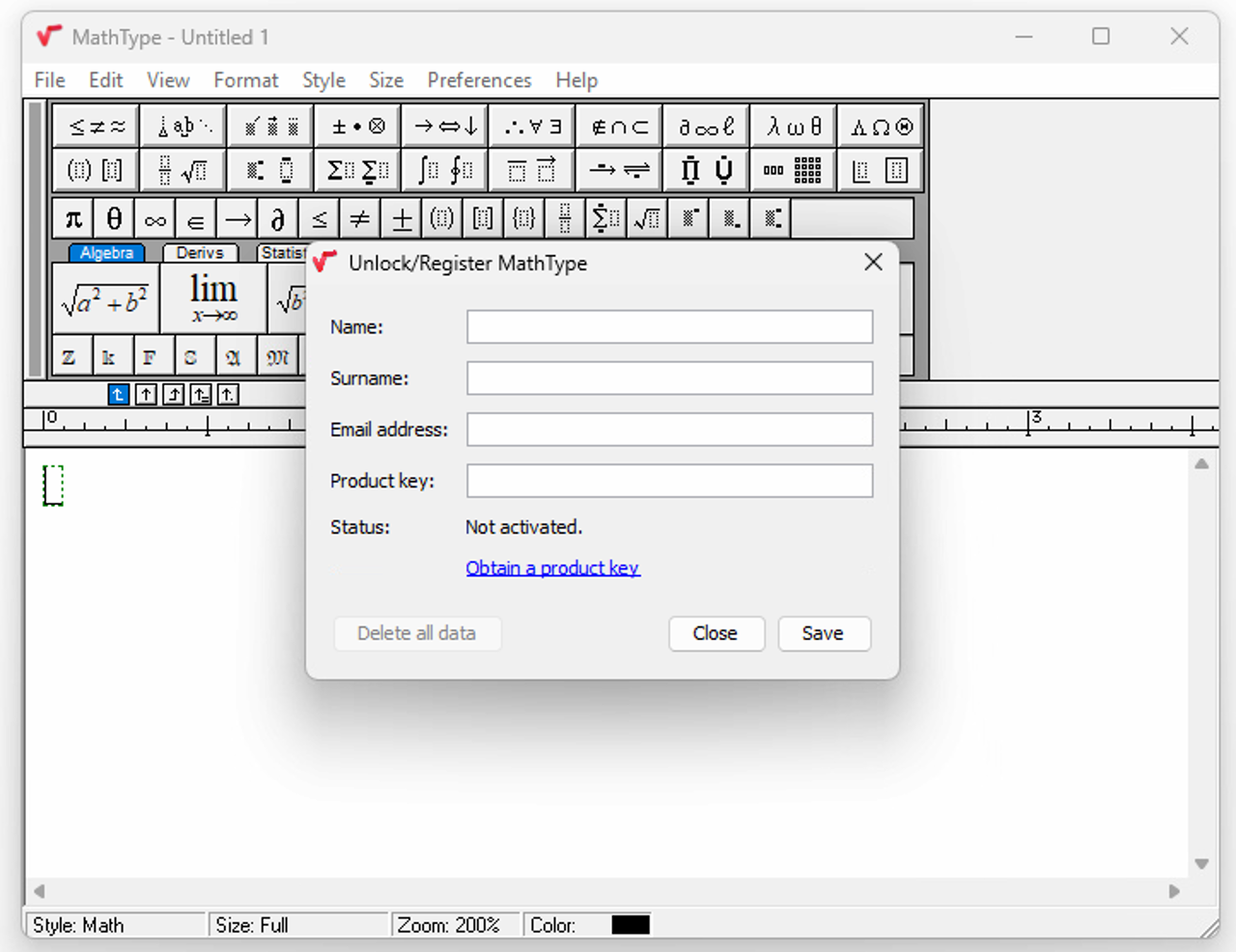Click the black Color swatch in status bar
The image size is (1236, 952).
click(x=631, y=925)
